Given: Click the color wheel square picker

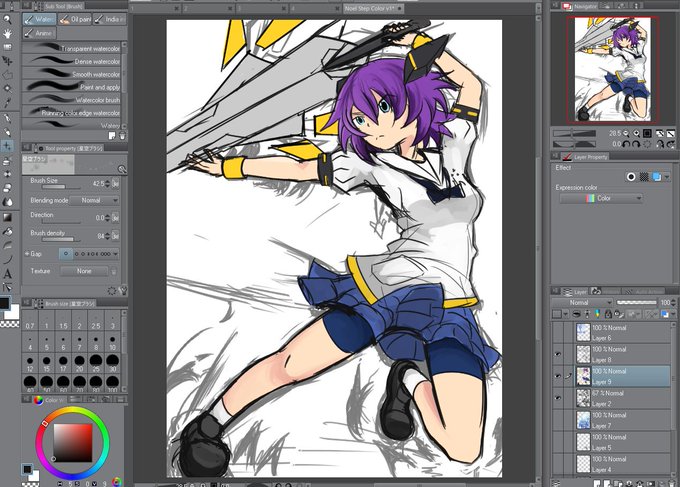Looking at the screenshot, I should tap(73, 443).
